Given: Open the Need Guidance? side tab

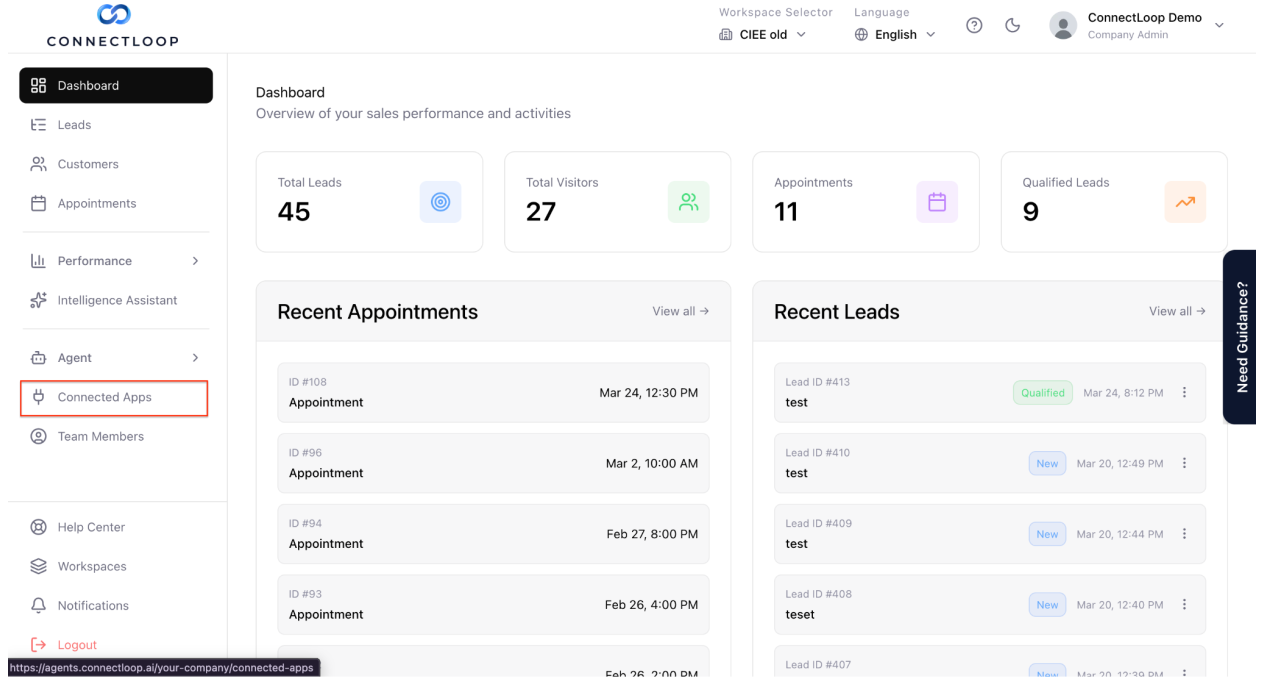Looking at the screenshot, I should point(1241,337).
